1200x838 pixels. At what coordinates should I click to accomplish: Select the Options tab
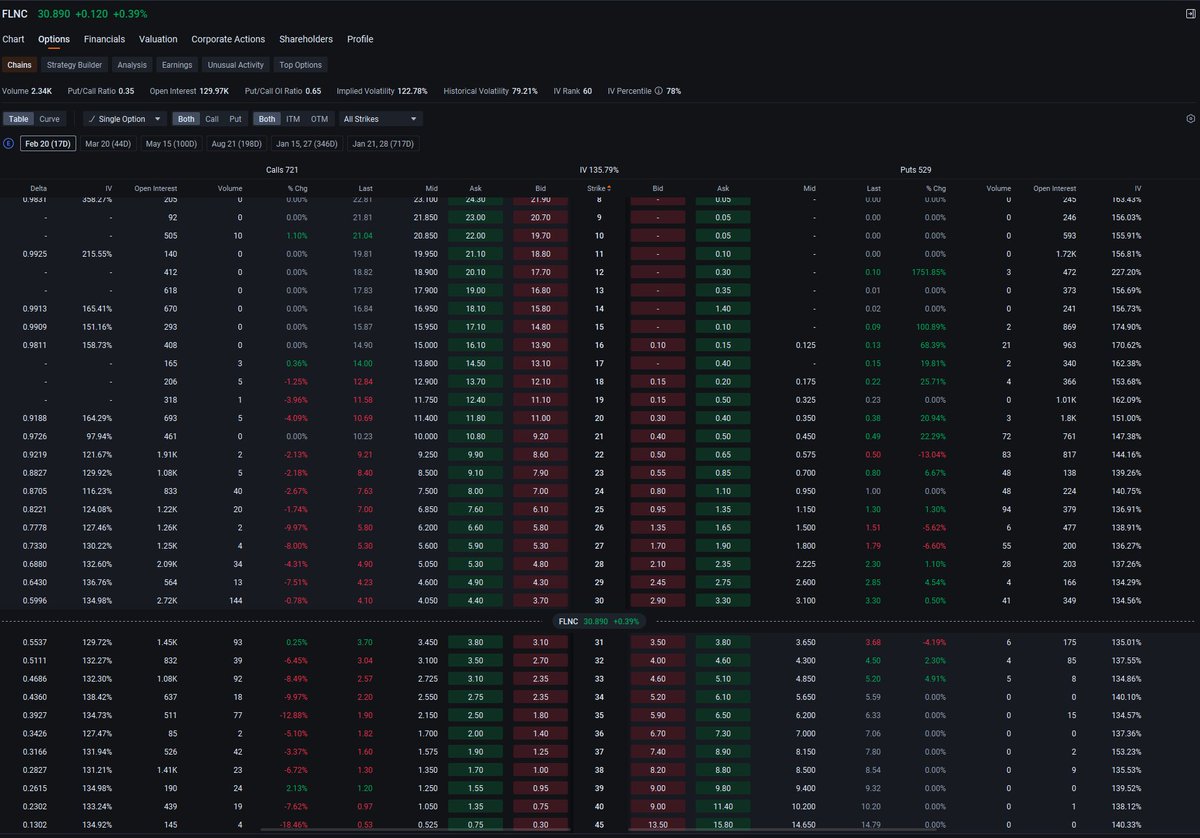(54, 39)
